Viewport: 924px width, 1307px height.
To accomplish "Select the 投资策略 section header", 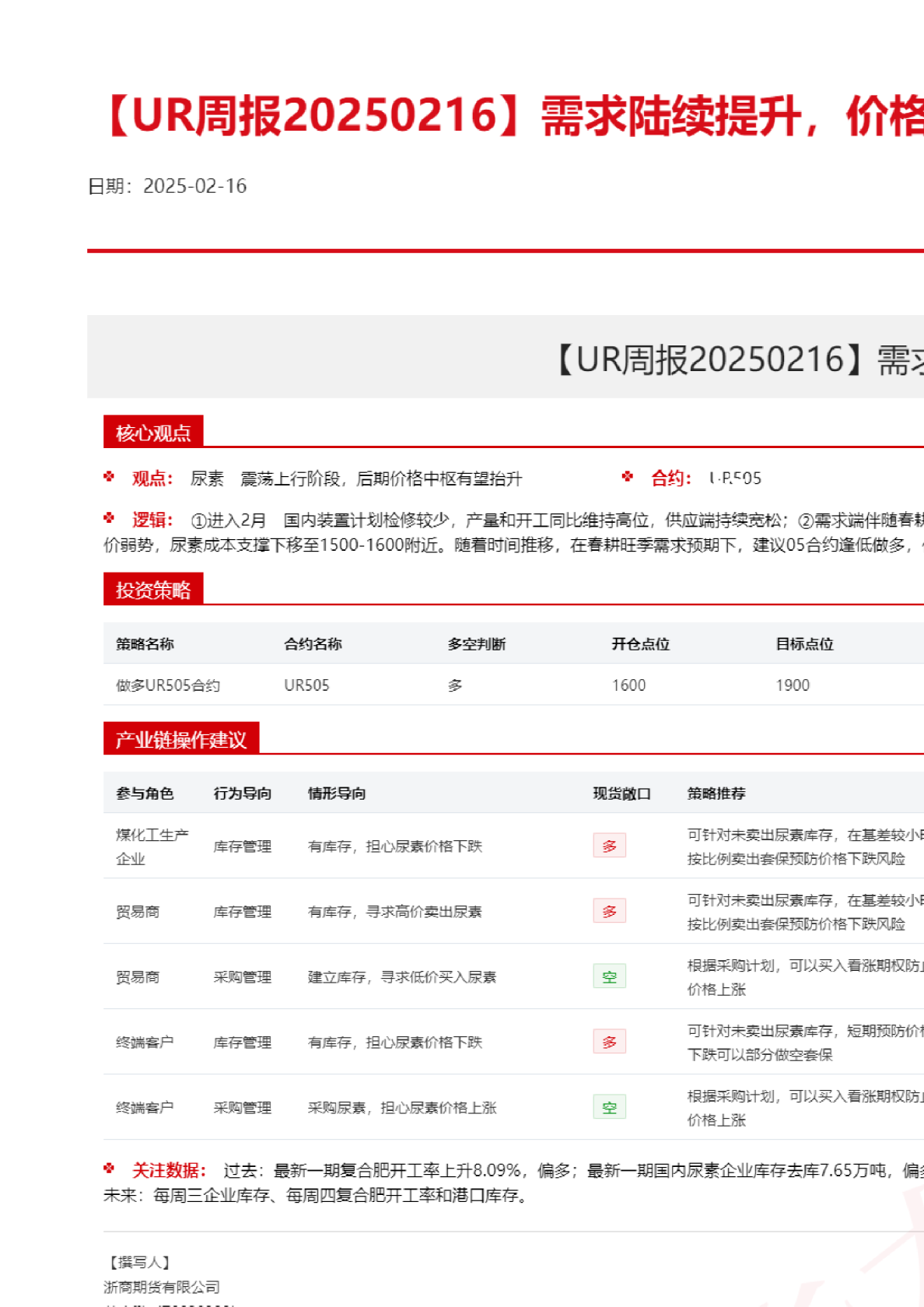I will (153, 590).
